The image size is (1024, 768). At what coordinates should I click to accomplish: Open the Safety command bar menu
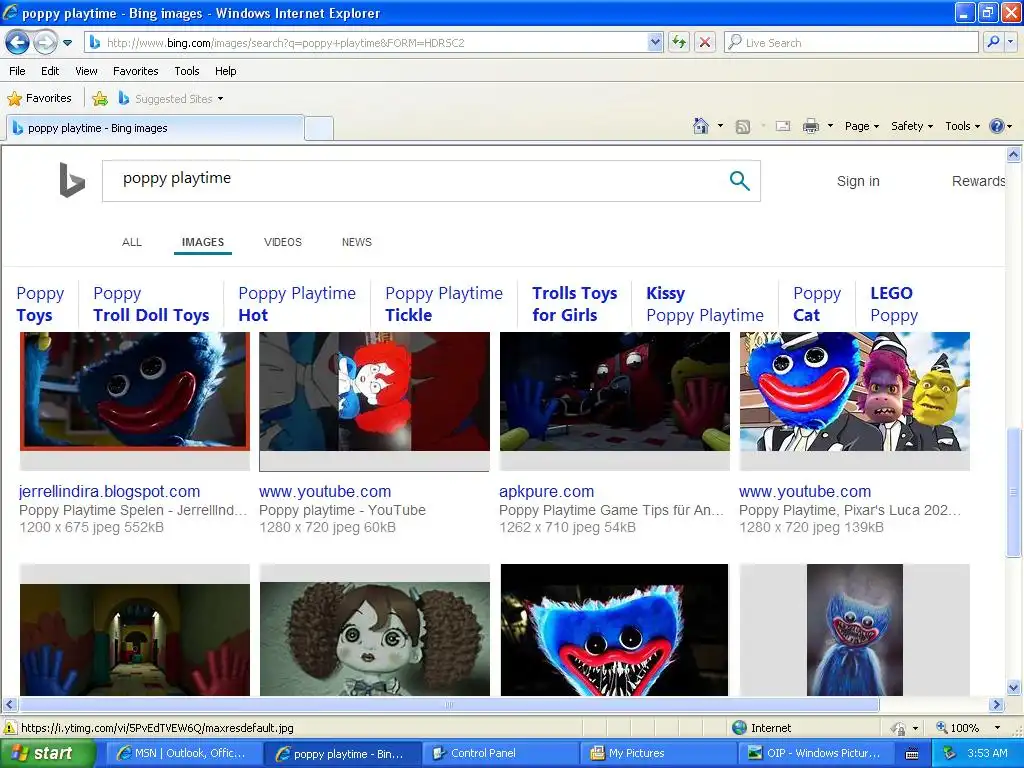(x=912, y=126)
